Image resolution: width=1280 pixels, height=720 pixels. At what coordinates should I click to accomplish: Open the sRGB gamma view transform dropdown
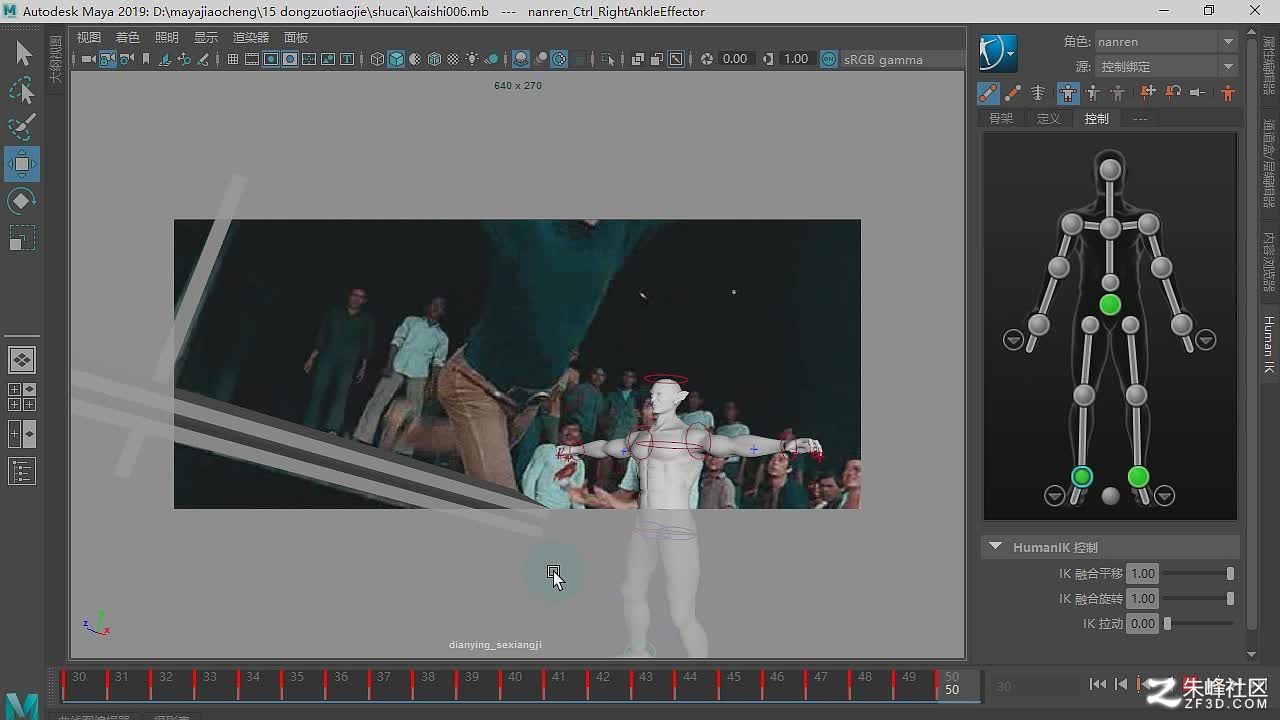tap(902, 59)
